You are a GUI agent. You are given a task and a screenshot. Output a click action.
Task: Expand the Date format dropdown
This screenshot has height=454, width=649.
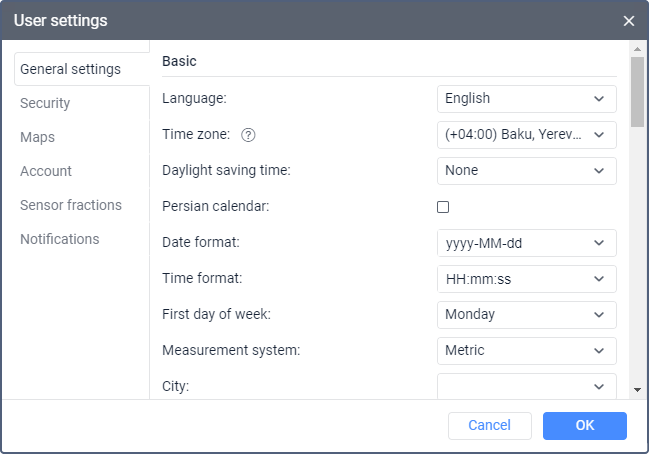tap(527, 243)
